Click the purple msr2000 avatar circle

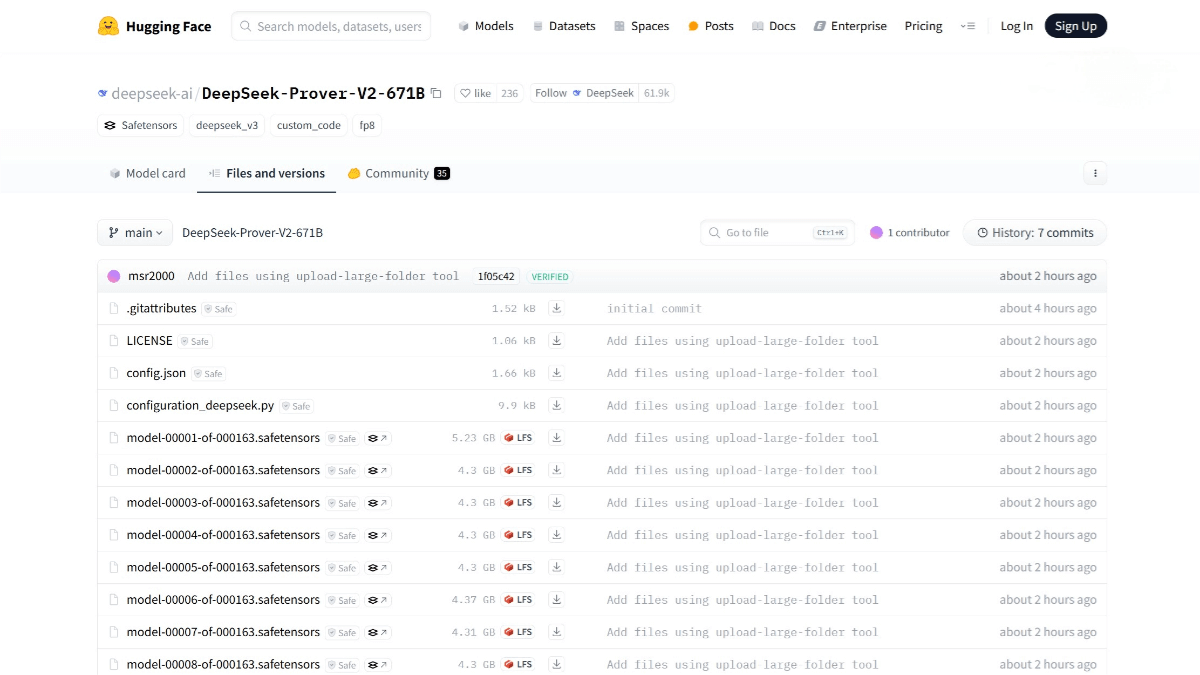pyautogui.click(x=114, y=276)
